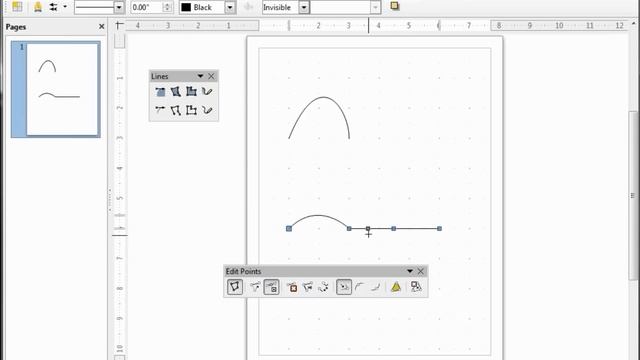Adjust the line width spinner arrows
Image resolution: width=640 pixels, height=360 pixels.
click(x=167, y=7)
